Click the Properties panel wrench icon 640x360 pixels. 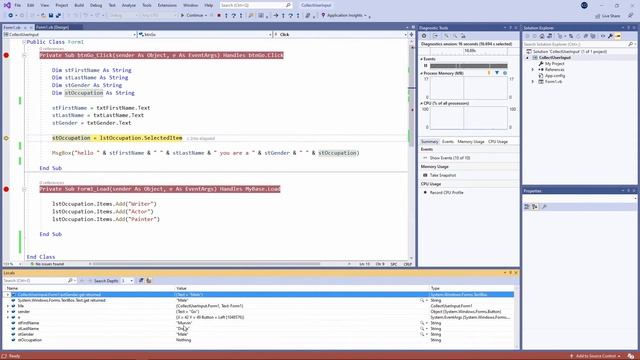click(x=544, y=207)
